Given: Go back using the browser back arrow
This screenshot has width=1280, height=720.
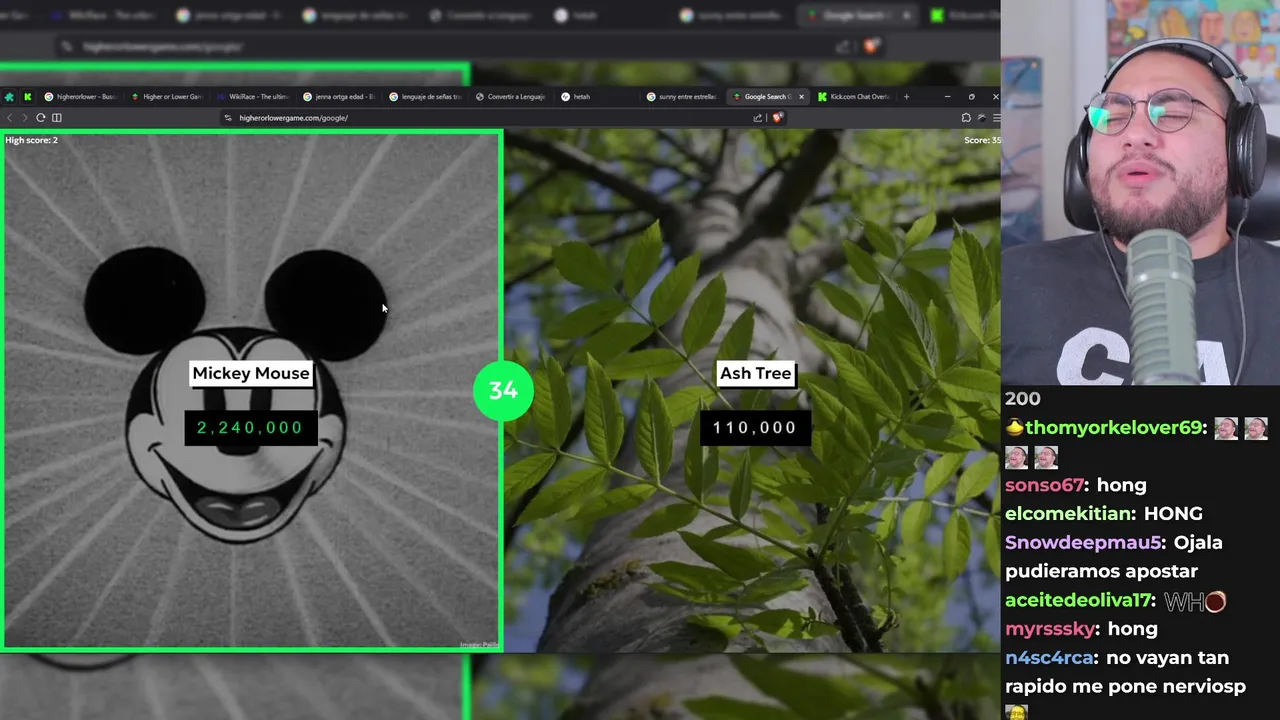Looking at the screenshot, I should 10,118.
